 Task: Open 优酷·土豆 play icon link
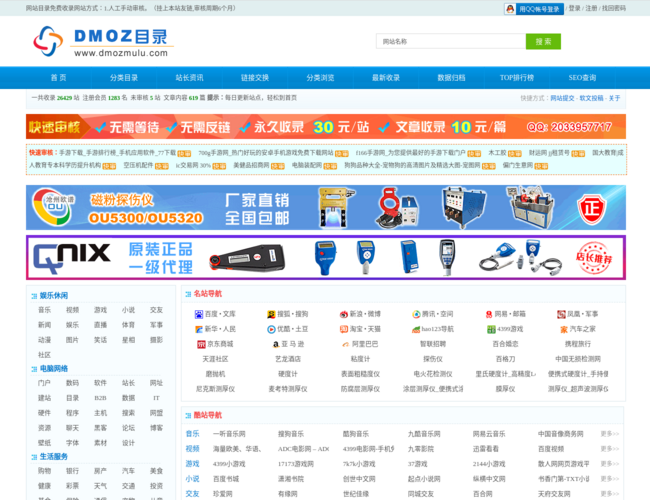[x=271, y=329]
